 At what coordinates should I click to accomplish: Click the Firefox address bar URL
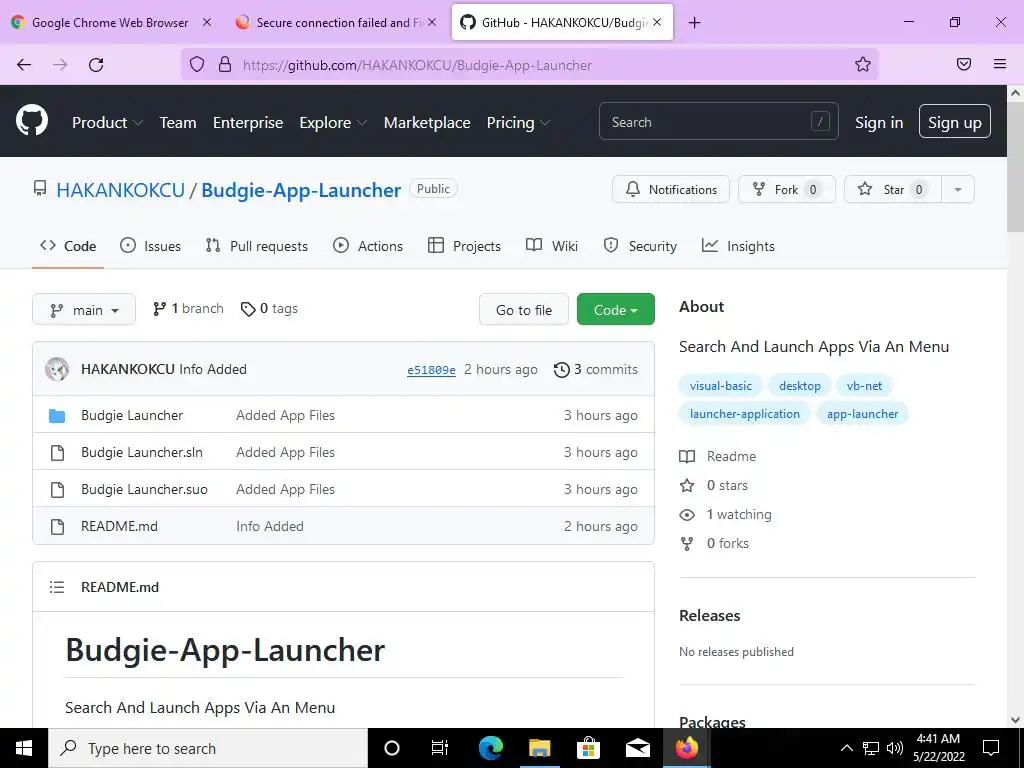417,65
